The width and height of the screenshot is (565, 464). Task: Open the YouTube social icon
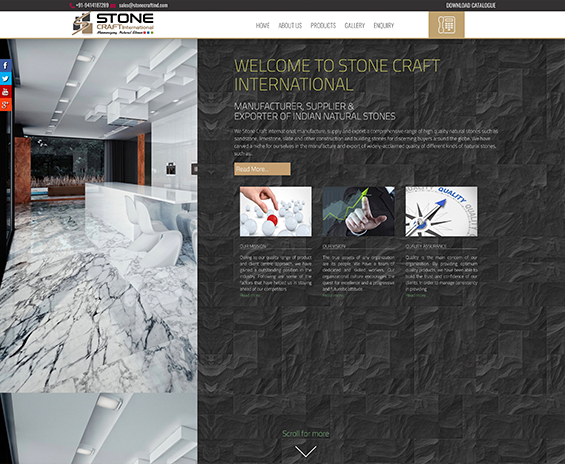pos(6,92)
